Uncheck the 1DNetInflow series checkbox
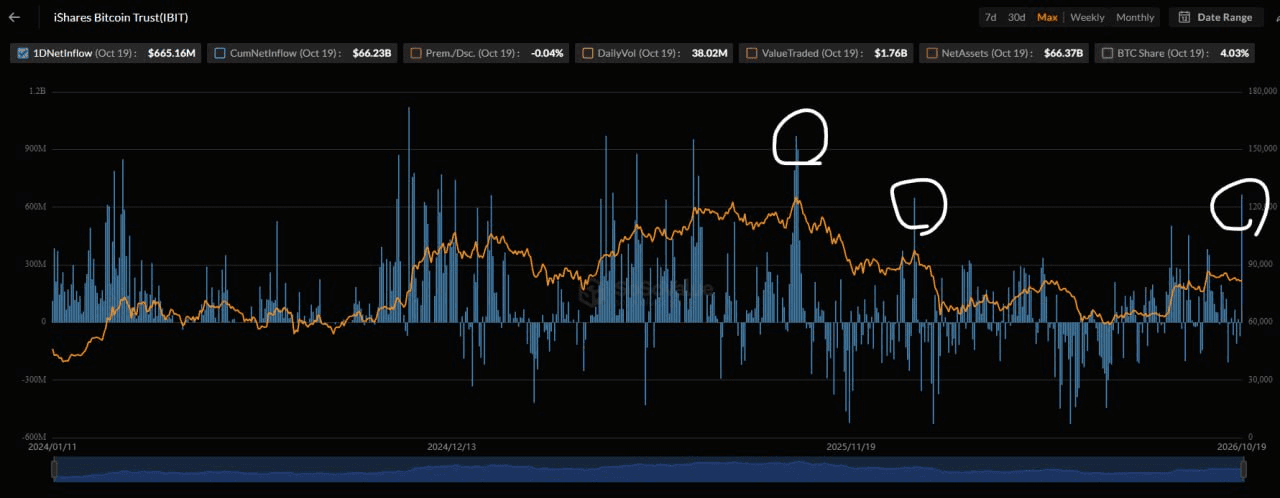The width and height of the screenshot is (1280, 498). 24,53
